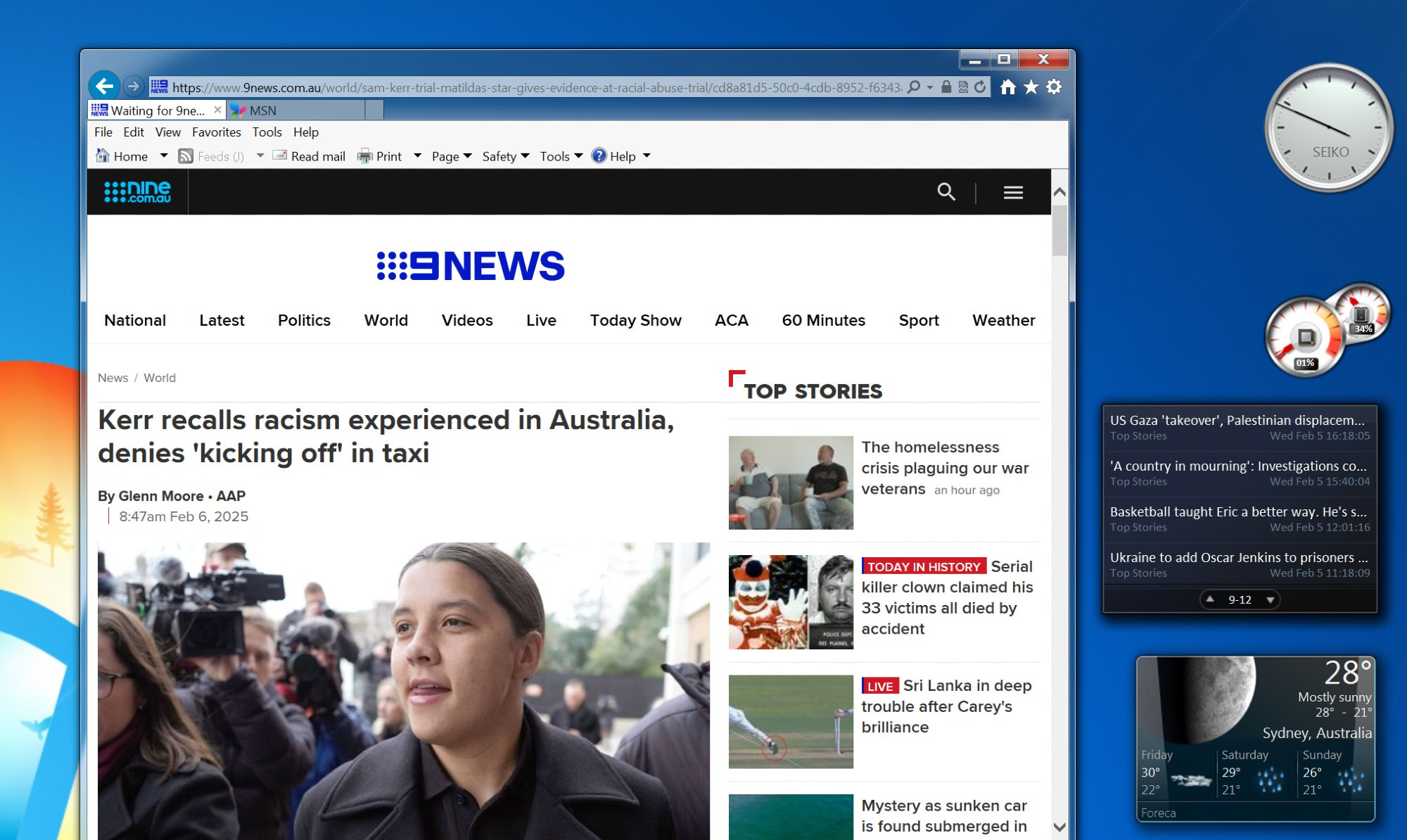Open the Favorites menu

point(217,132)
